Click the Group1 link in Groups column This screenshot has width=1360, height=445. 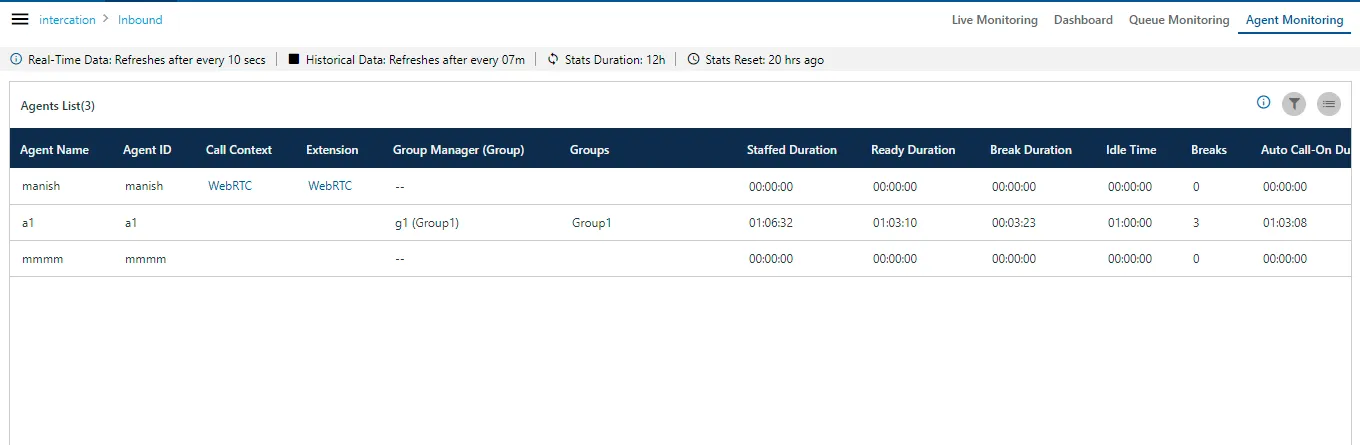point(591,223)
